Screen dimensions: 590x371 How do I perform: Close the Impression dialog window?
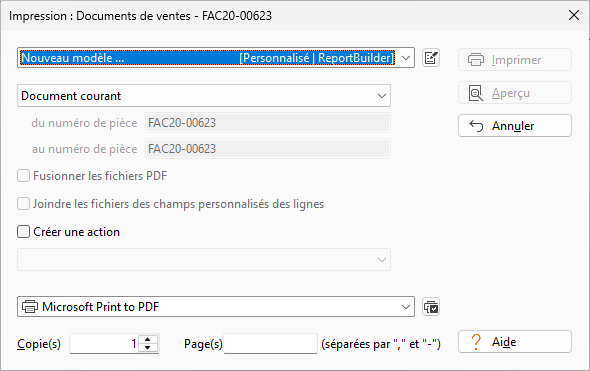(574, 15)
